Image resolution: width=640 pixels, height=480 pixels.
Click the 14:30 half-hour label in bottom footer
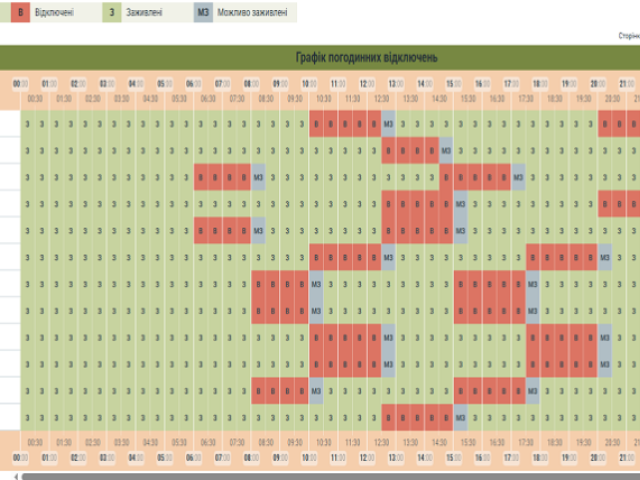point(439,441)
